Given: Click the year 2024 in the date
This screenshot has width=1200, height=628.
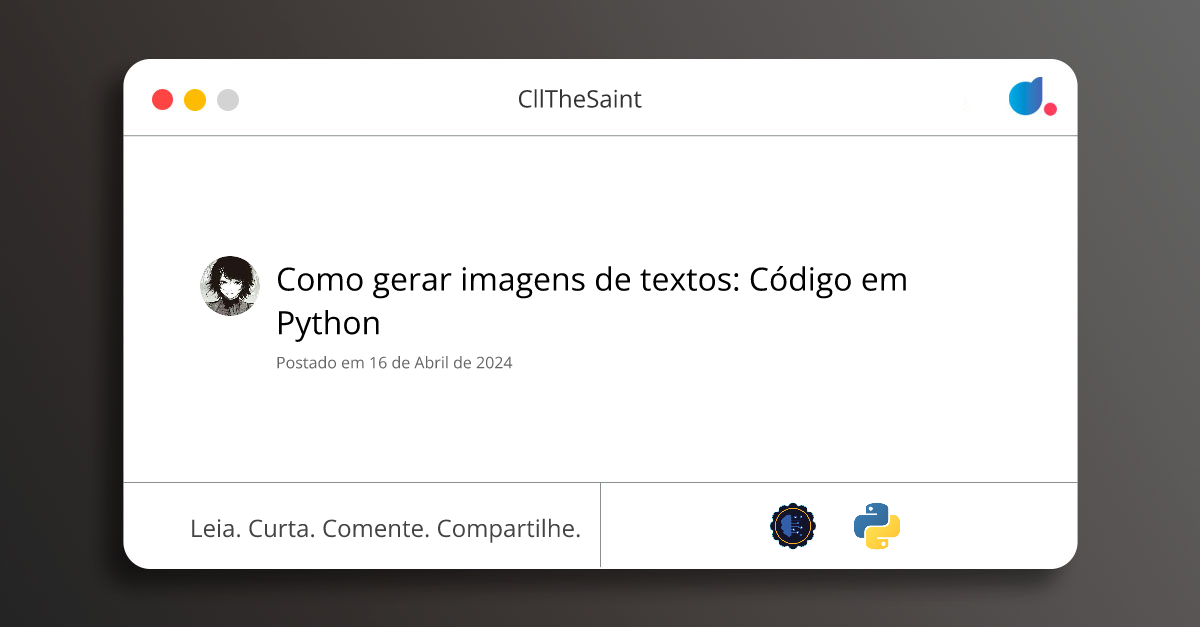Looking at the screenshot, I should pos(494,363).
